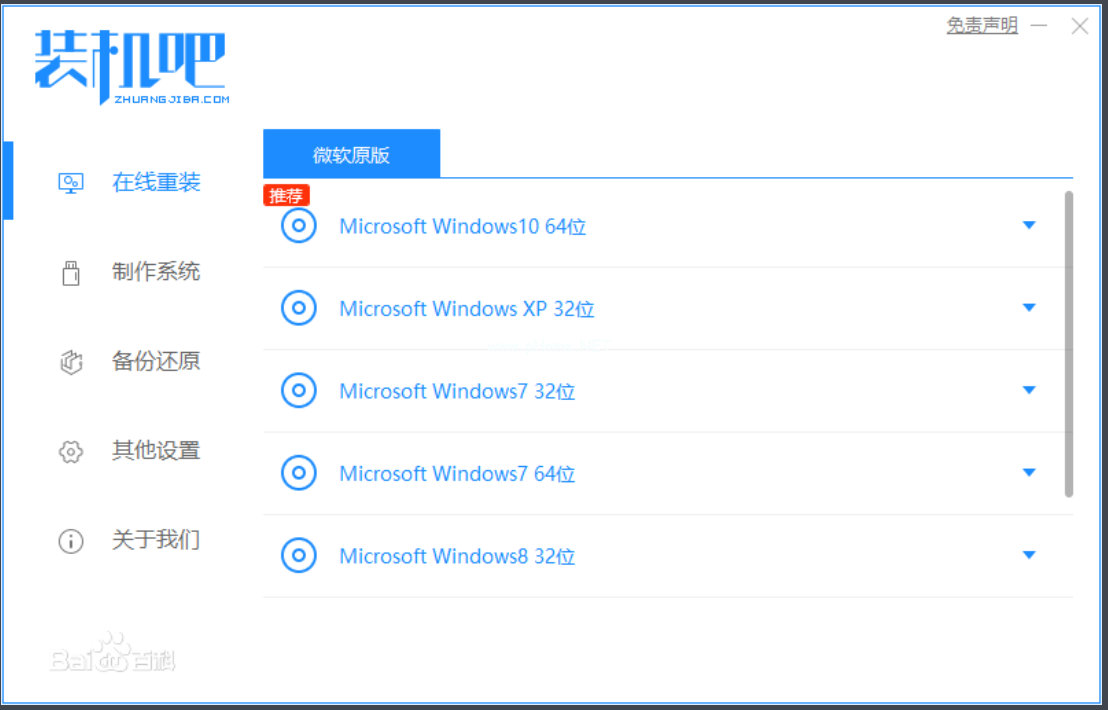1108x710 pixels.
Task: Click the disc icon beside Windows XP 32位
Action: point(298,308)
